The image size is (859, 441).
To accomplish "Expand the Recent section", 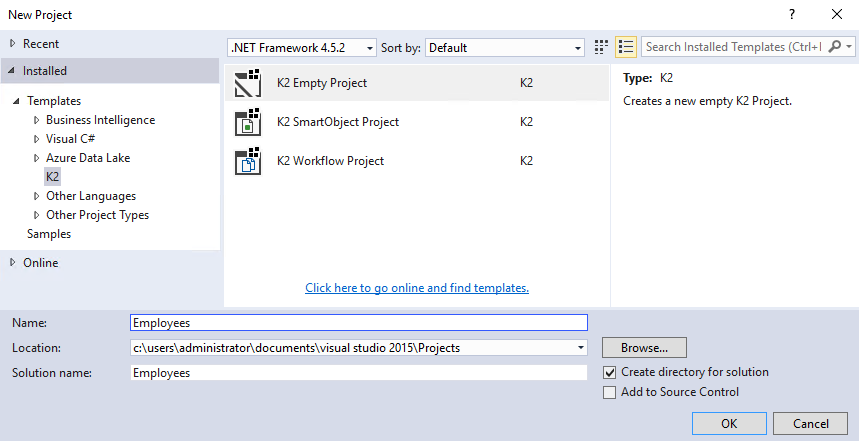I will 13,44.
